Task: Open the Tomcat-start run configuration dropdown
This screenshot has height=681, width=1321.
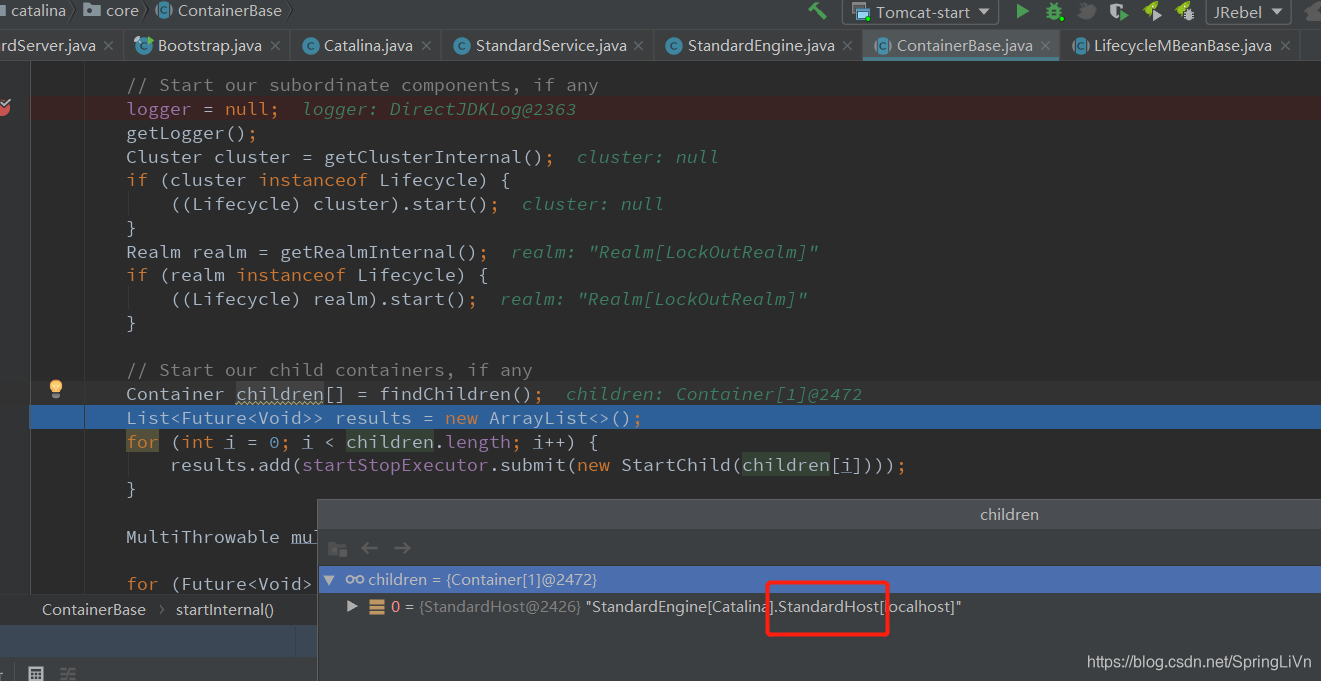Action: 920,12
